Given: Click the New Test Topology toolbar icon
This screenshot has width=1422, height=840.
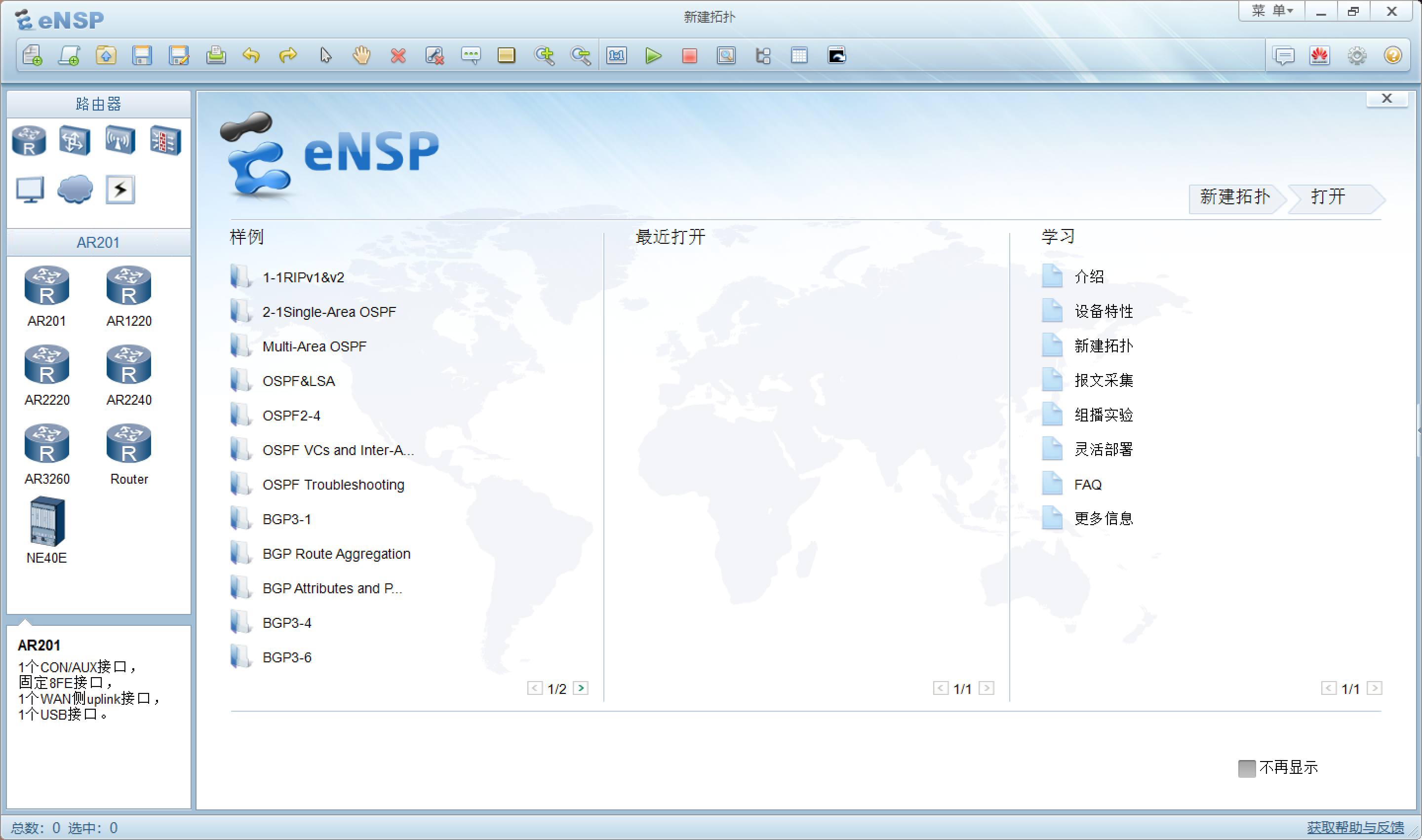Looking at the screenshot, I should click(x=69, y=55).
